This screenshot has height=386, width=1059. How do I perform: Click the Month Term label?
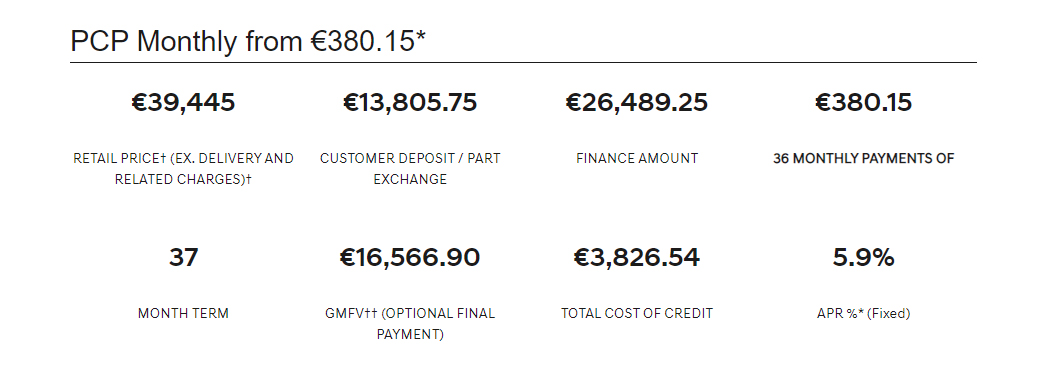click(x=183, y=314)
